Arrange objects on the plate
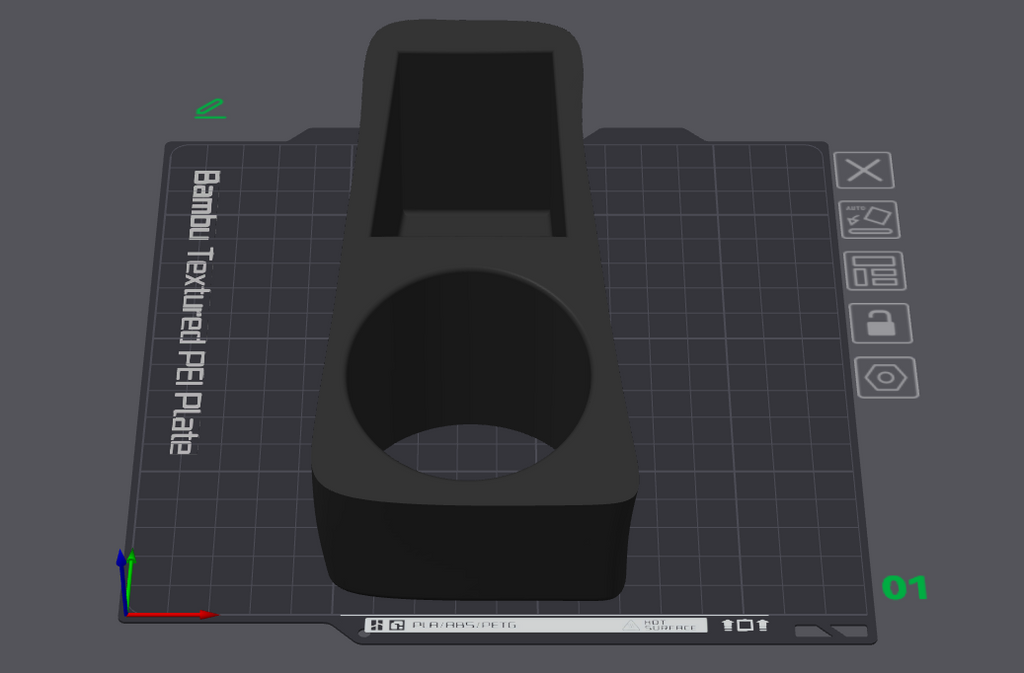Screen dimensions: 1024x673 pyautogui.click(x=875, y=271)
